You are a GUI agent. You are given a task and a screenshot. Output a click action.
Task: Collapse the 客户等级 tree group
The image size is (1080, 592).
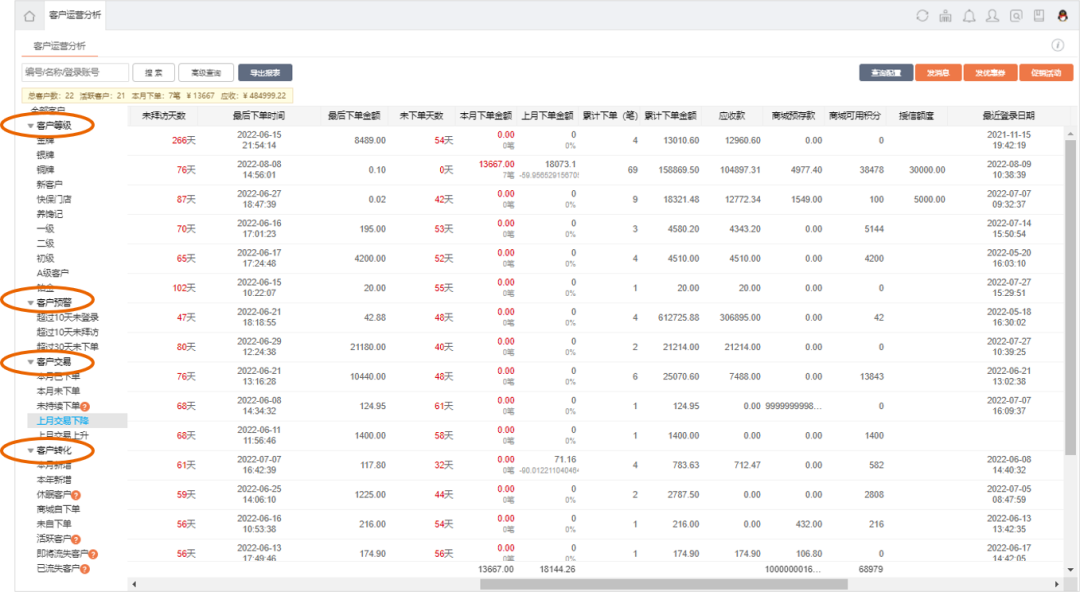[x=31, y=126]
